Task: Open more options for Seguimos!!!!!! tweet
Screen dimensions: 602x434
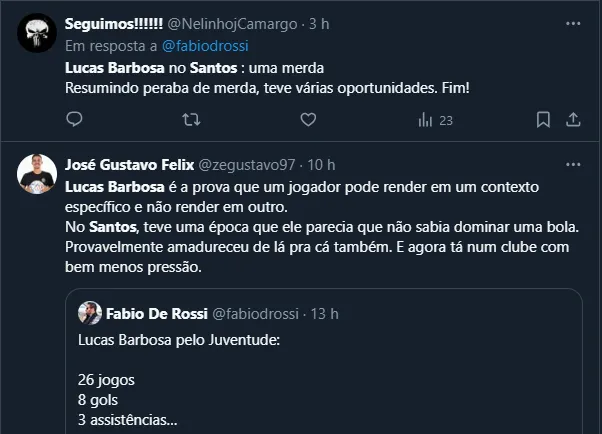Action: tap(573, 23)
